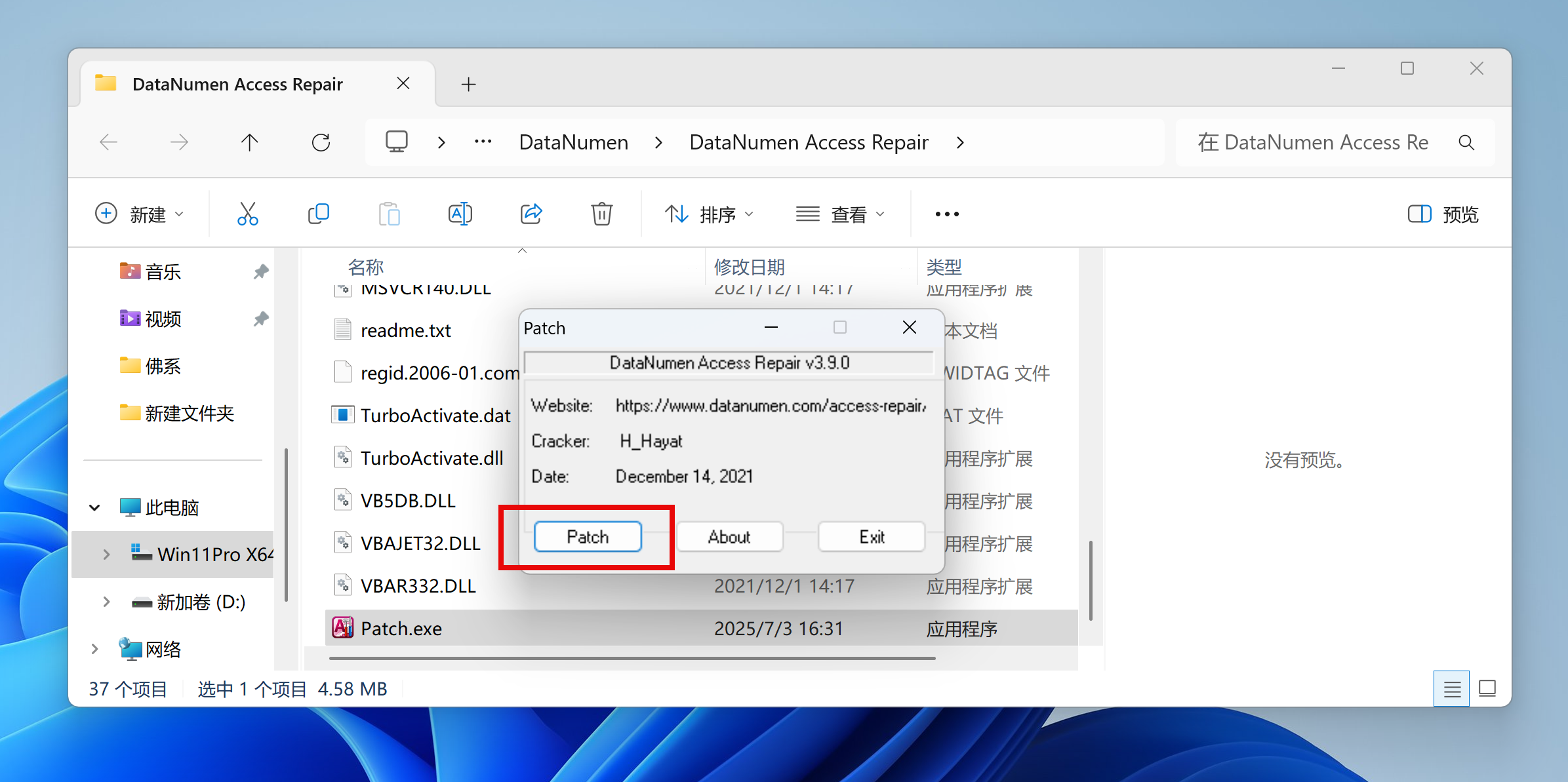
Task: Switch to details list view
Action: (x=1451, y=688)
